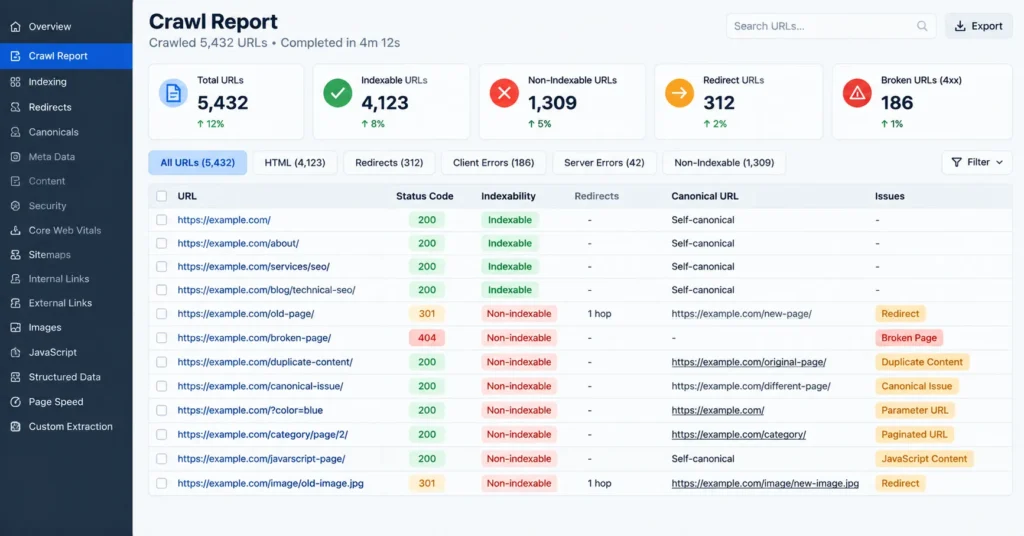Click the Canonical Issue tag

click(916, 386)
